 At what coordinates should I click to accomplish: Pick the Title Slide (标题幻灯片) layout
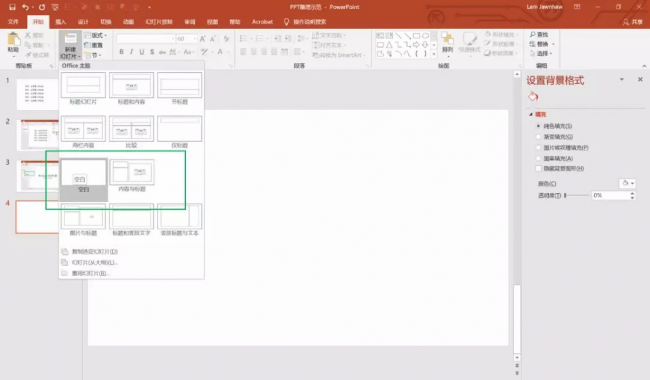click(x=83, y=88)
